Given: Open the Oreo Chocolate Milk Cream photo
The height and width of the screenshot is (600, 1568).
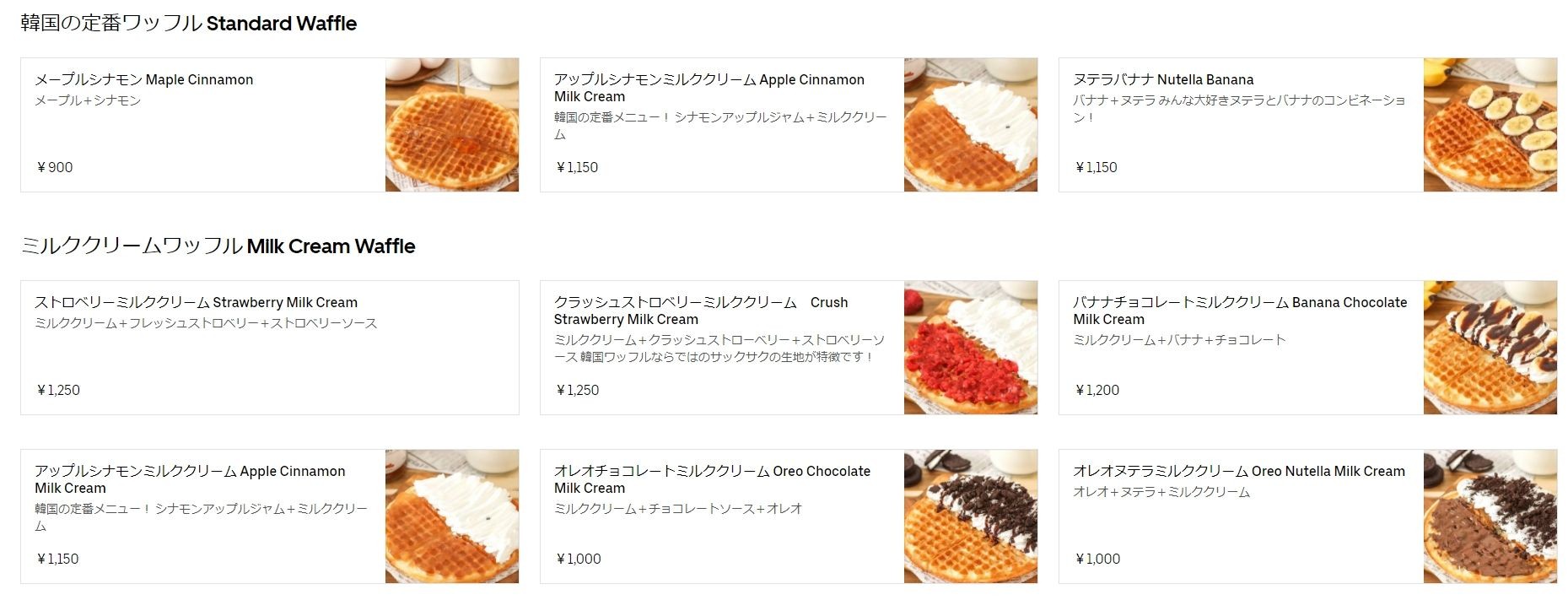Looking at the screenshot, I should click(970, 516).
